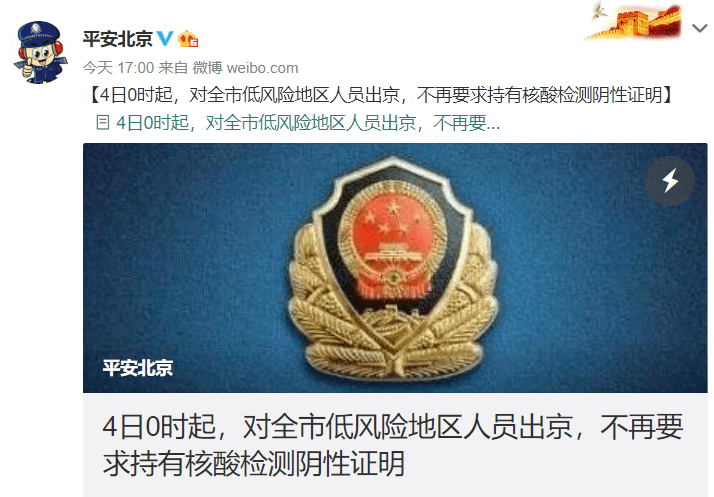Click the bracketed post headline text
This screenshot has height=497, width=714.
381,95
